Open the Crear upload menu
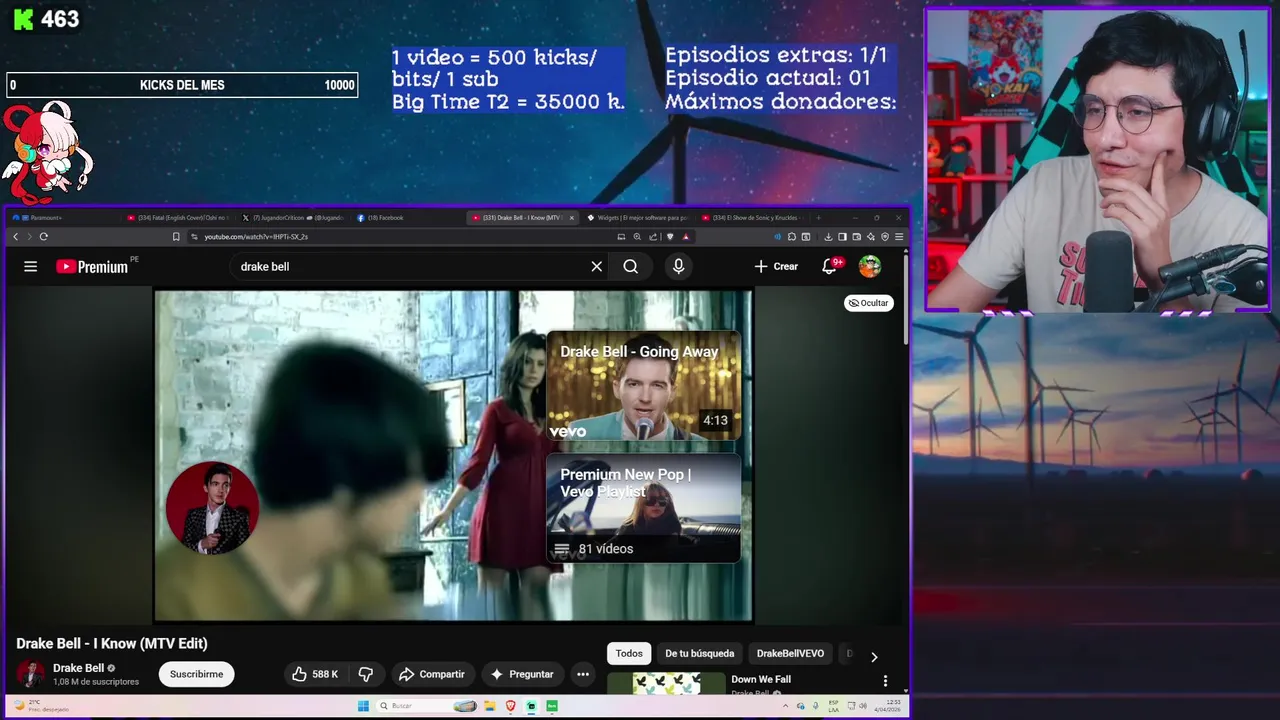Viewport: 1280px width, 720px height. coord(776,266)
